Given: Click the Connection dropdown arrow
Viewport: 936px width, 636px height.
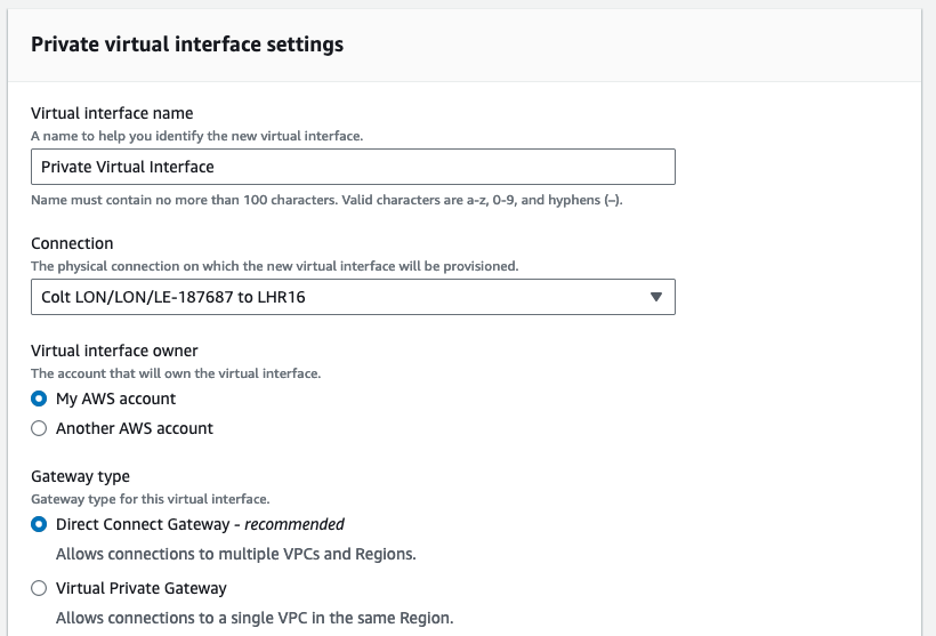Looking at the screenshot, I should (x=655, y=296).
